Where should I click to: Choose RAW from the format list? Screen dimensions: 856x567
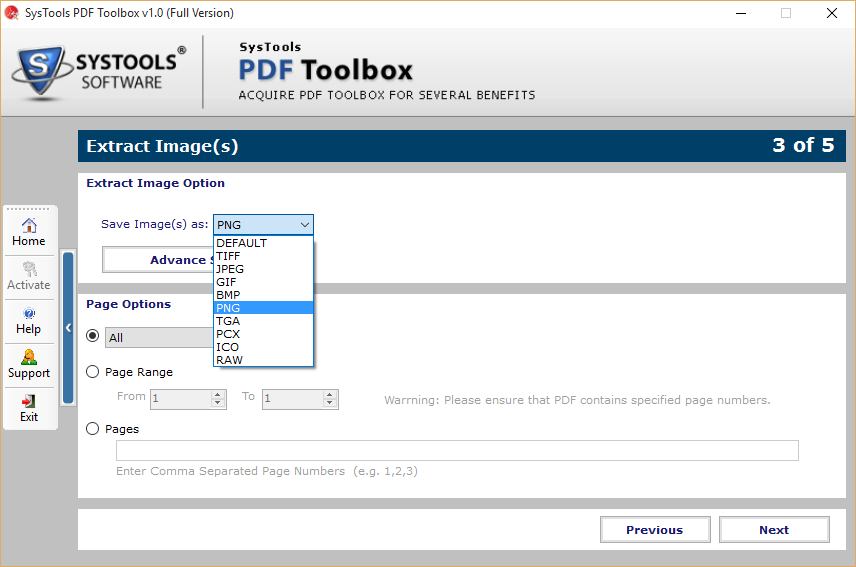point(263,360)
